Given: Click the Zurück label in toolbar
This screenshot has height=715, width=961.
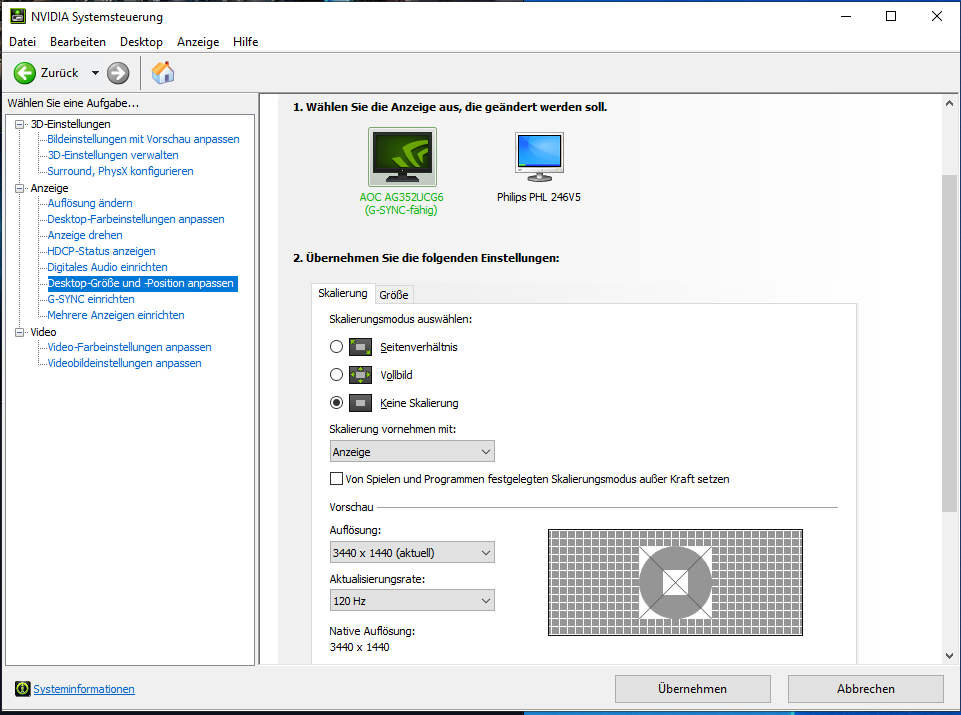Looking at the screenshot, I should coord(59,73).
